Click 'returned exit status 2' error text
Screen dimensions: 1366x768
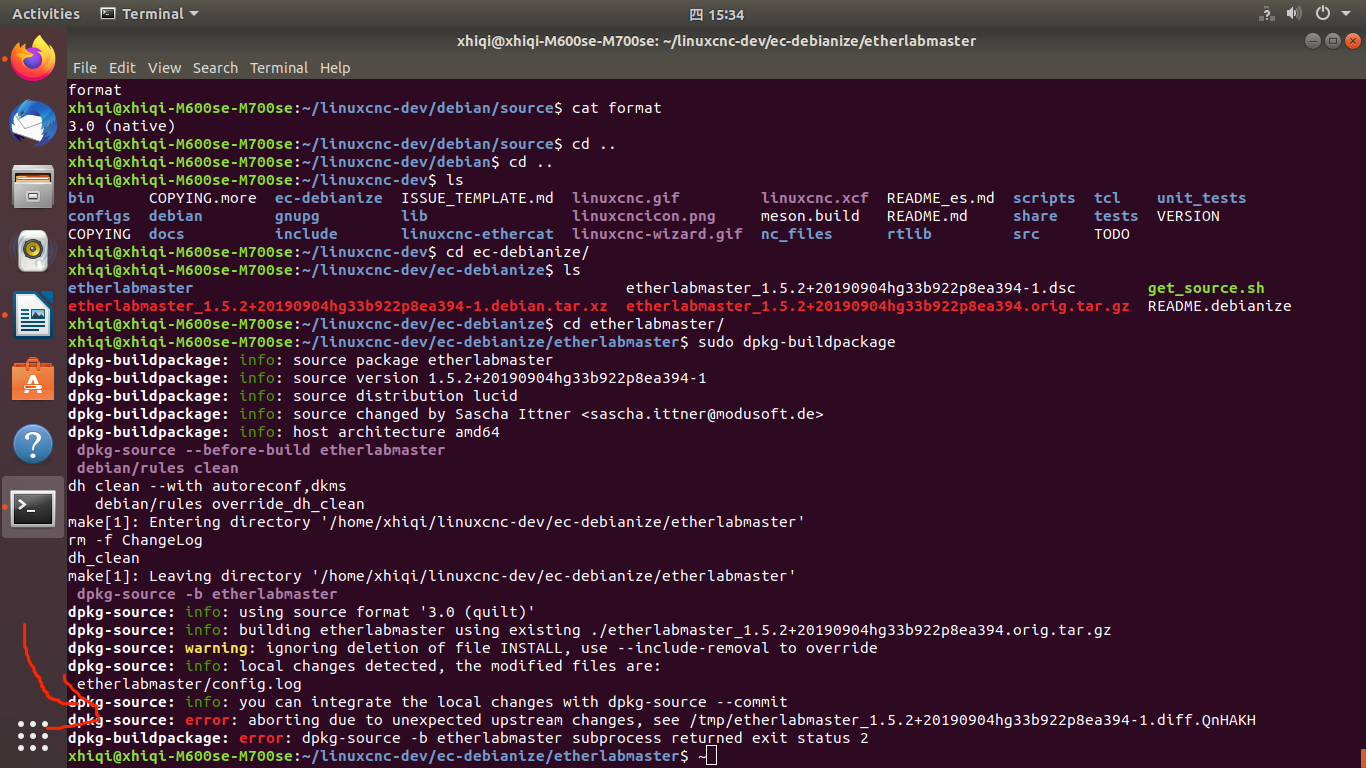tap(769, 738)
